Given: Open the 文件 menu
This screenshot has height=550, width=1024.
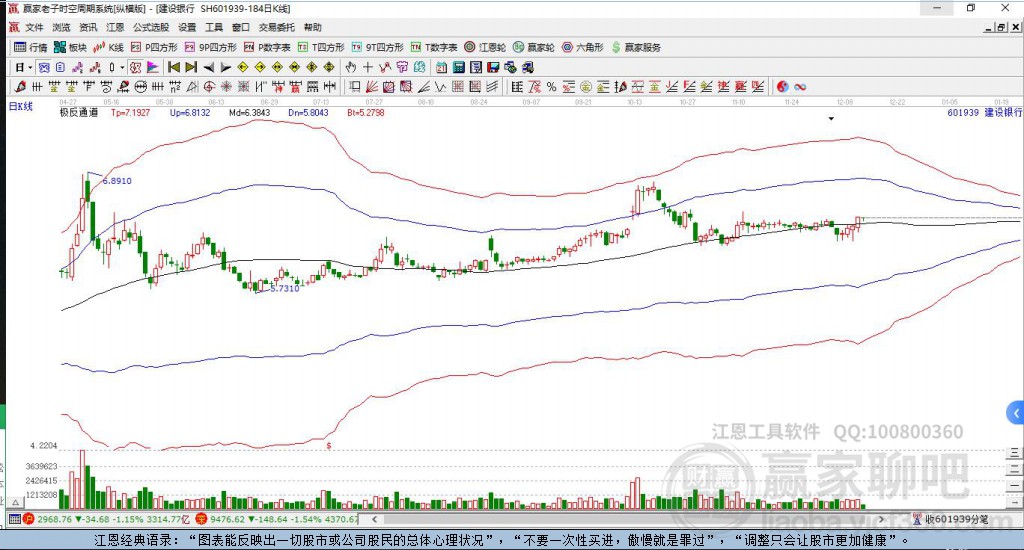Looking at the screenshot, I should click(34, 27).
